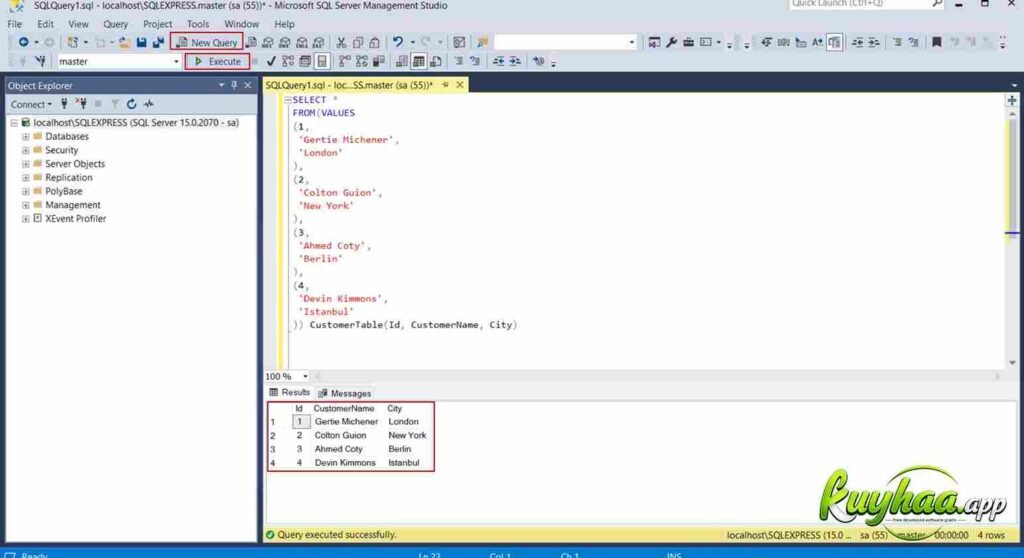Open Activity Monitor from Object Explorer toolbar
1024x558 pixels.
click(x=149, y=104)
